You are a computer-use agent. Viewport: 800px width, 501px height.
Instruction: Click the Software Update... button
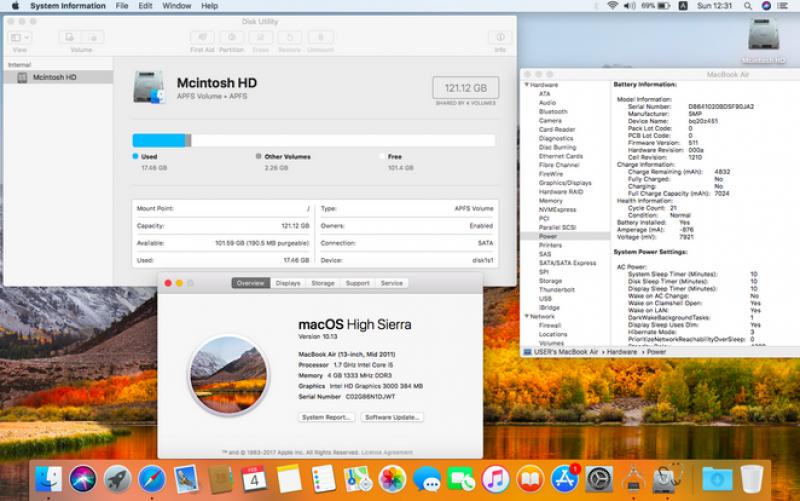coord(392,417)
